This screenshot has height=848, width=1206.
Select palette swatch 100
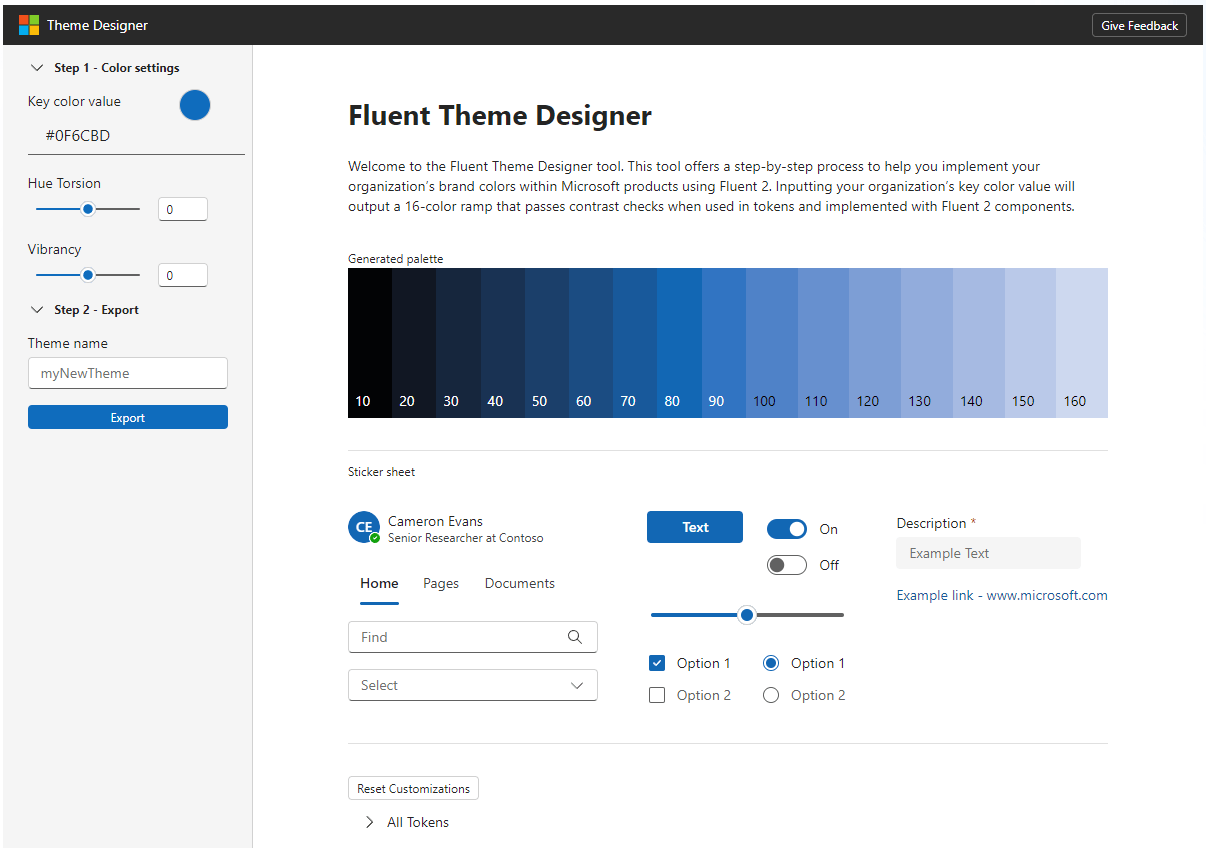coord(772,343)
